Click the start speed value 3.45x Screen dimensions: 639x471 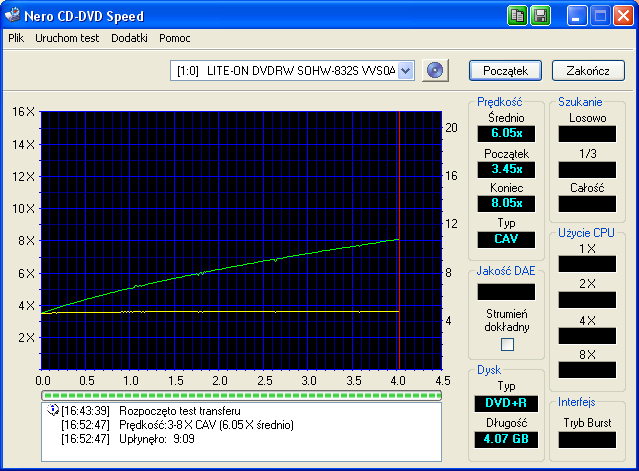coord(506,169)
